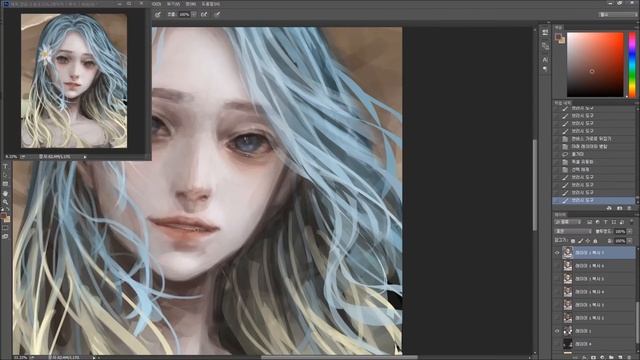Toggle layer filtering switch on or off
Image resolution: width=640 pixels, height=360 pixels.
click(631, 222)
